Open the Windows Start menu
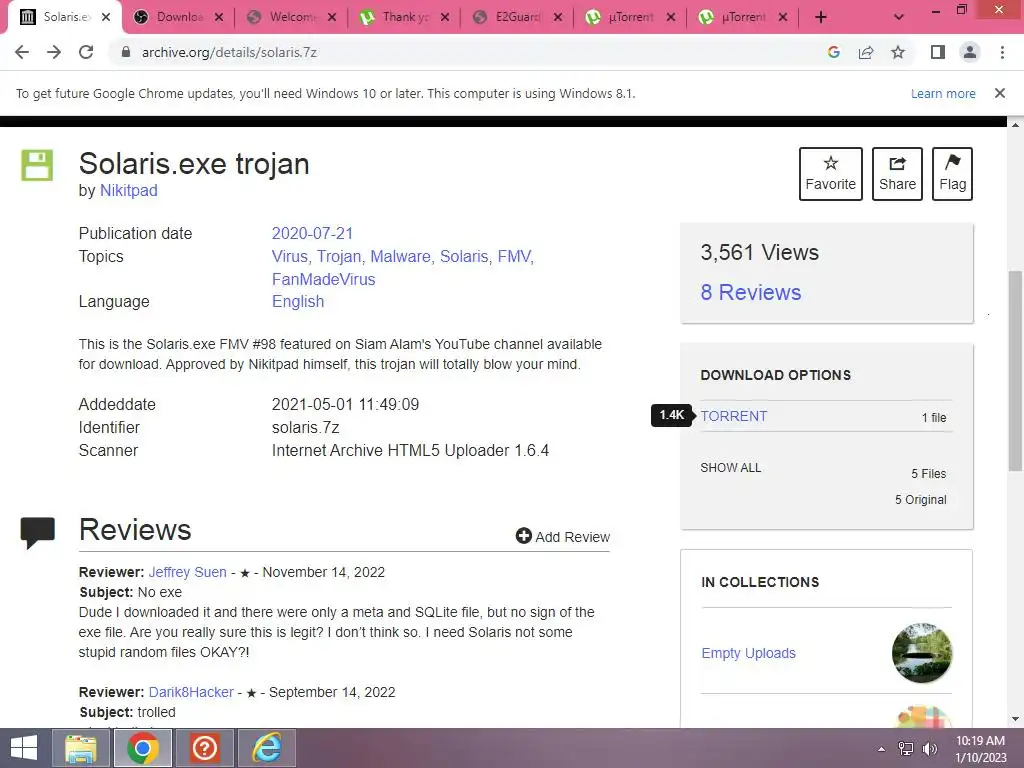The height and width of the screenshot is (768, 1024). point(24,748)
